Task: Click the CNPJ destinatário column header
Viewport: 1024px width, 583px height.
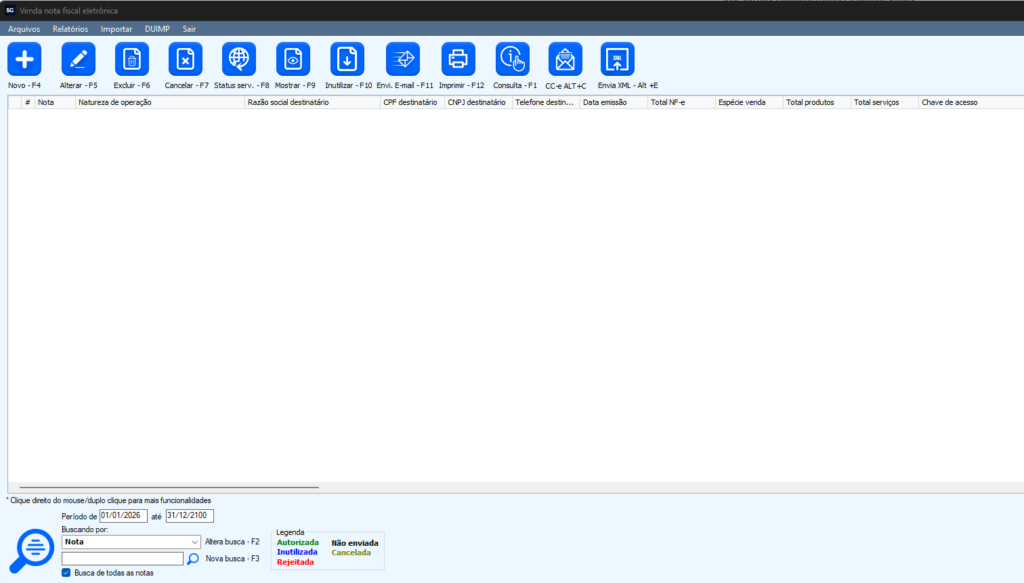Action: tap(478, 102)
